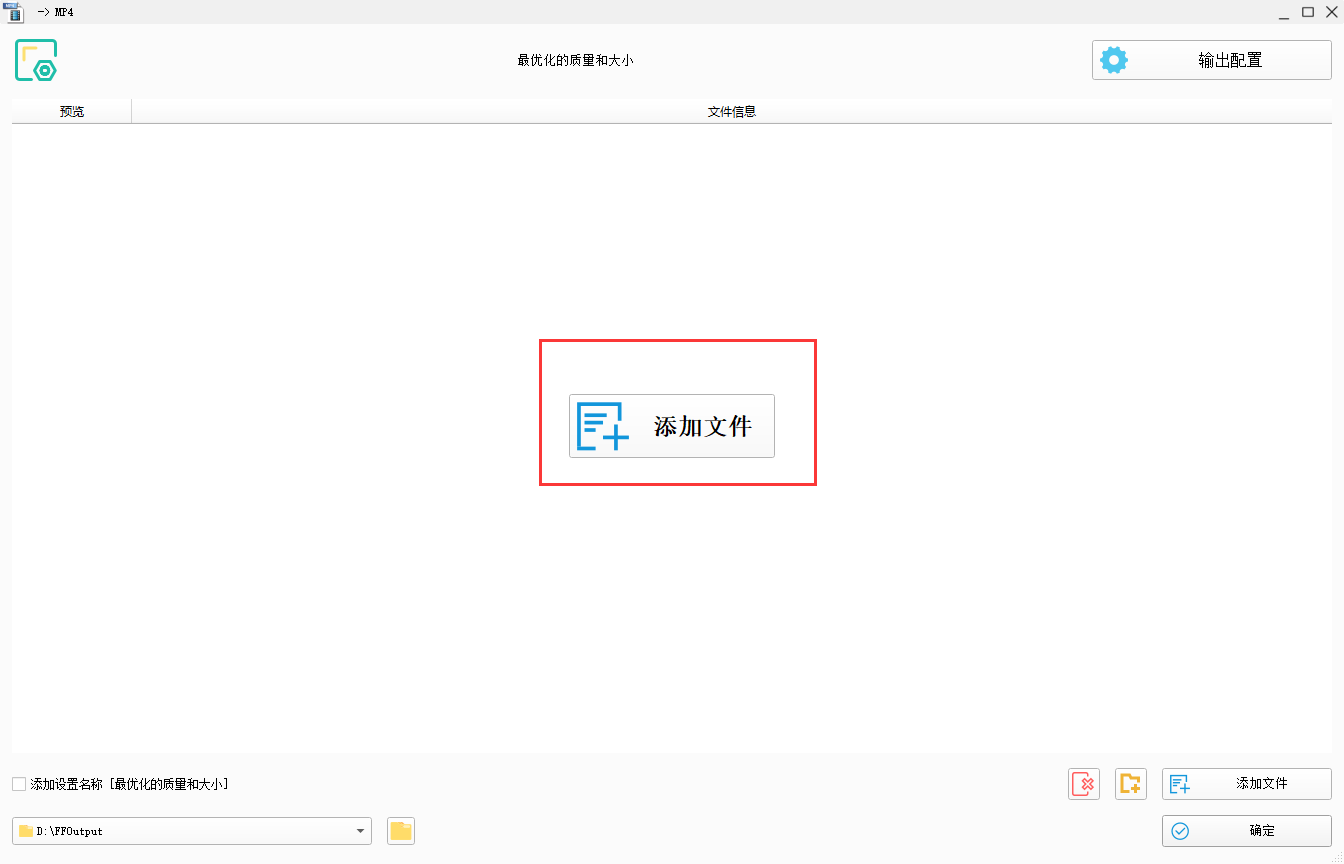This screenshot has width=1344, height=864.
Task: Close the MP4 window
Action: pyautogui.click(x=1331, y=12)
